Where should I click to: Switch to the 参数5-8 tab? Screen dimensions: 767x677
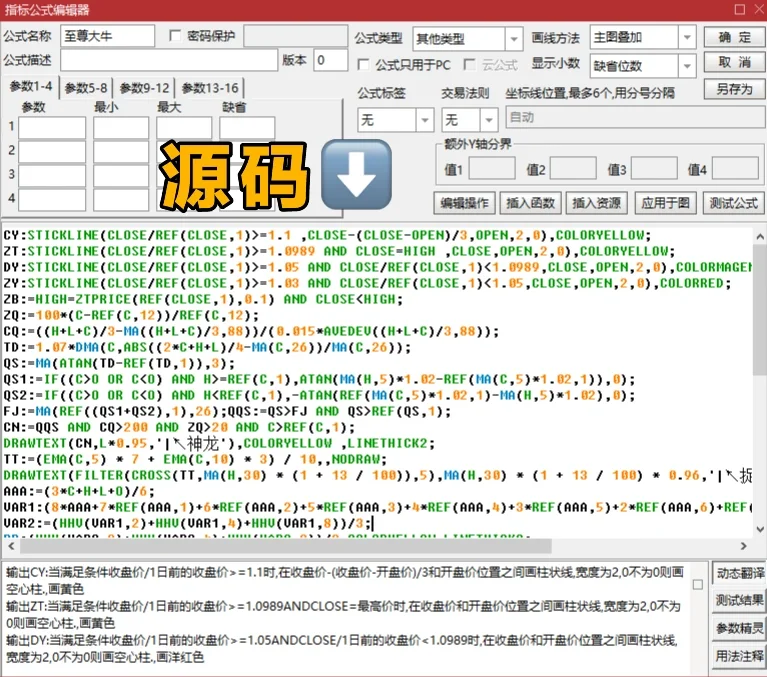pos(86,88)
